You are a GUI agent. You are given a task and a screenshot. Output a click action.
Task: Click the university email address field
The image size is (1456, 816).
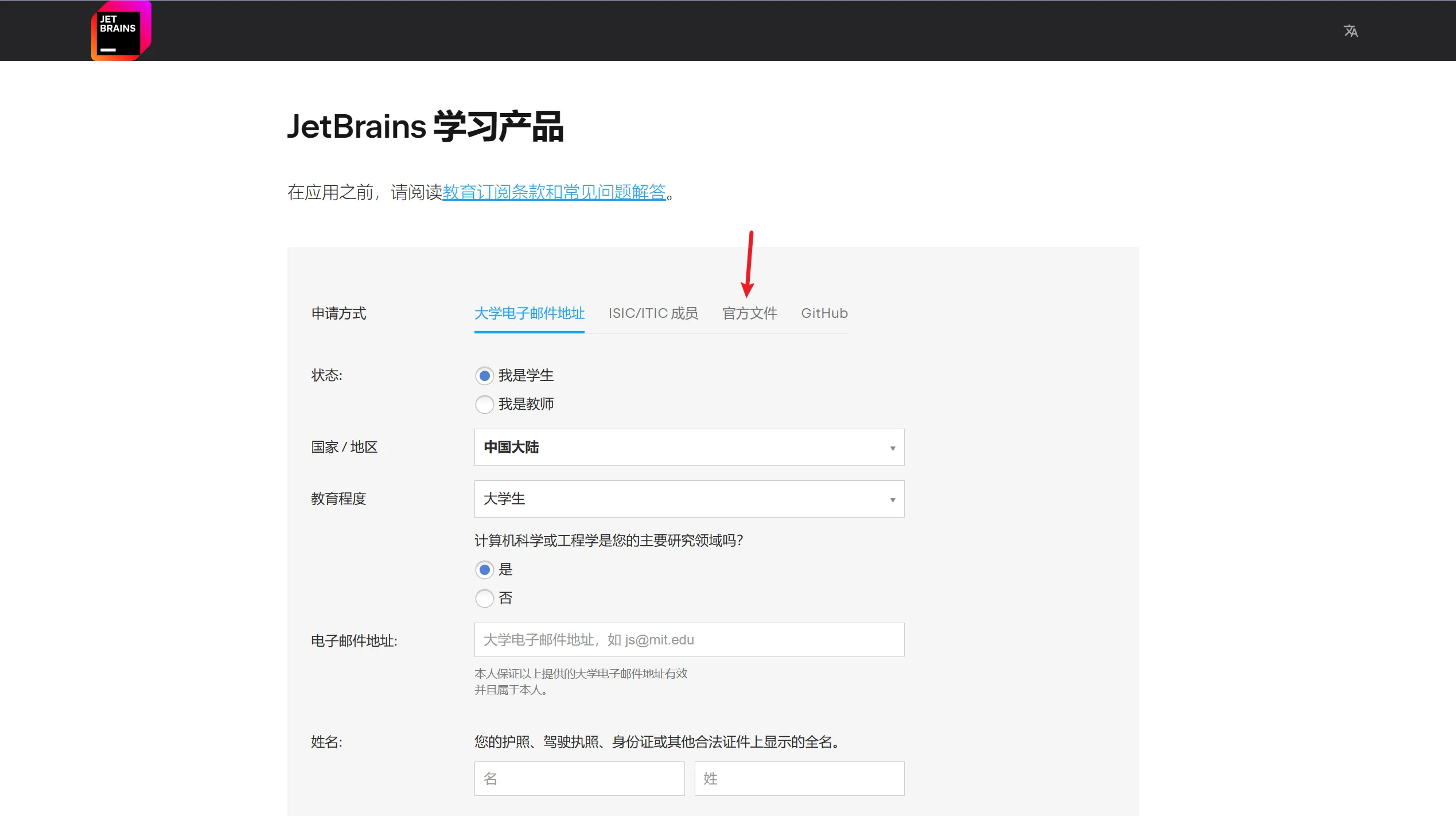click(688, 640)
